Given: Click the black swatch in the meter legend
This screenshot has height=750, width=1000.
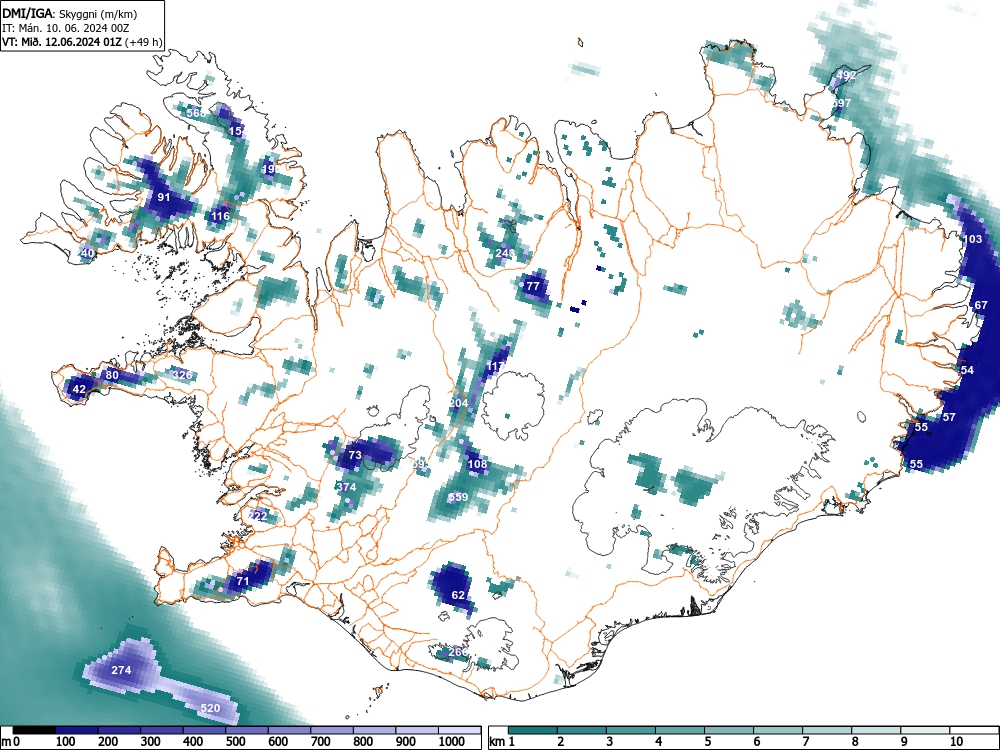Looking at the screenshot, I should [34, 730].
